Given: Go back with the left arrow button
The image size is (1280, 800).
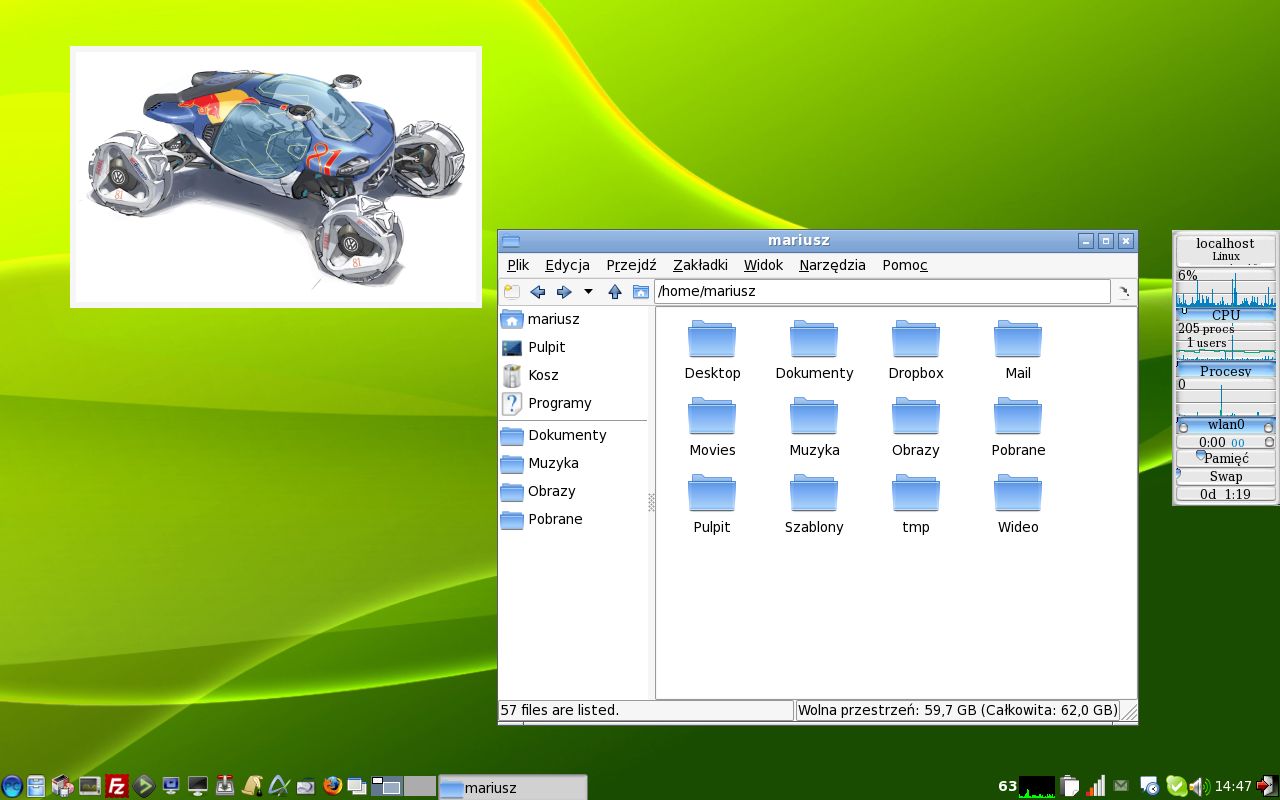Looking at the screenshot, I should pyautogui.click(x=537, y=292).
